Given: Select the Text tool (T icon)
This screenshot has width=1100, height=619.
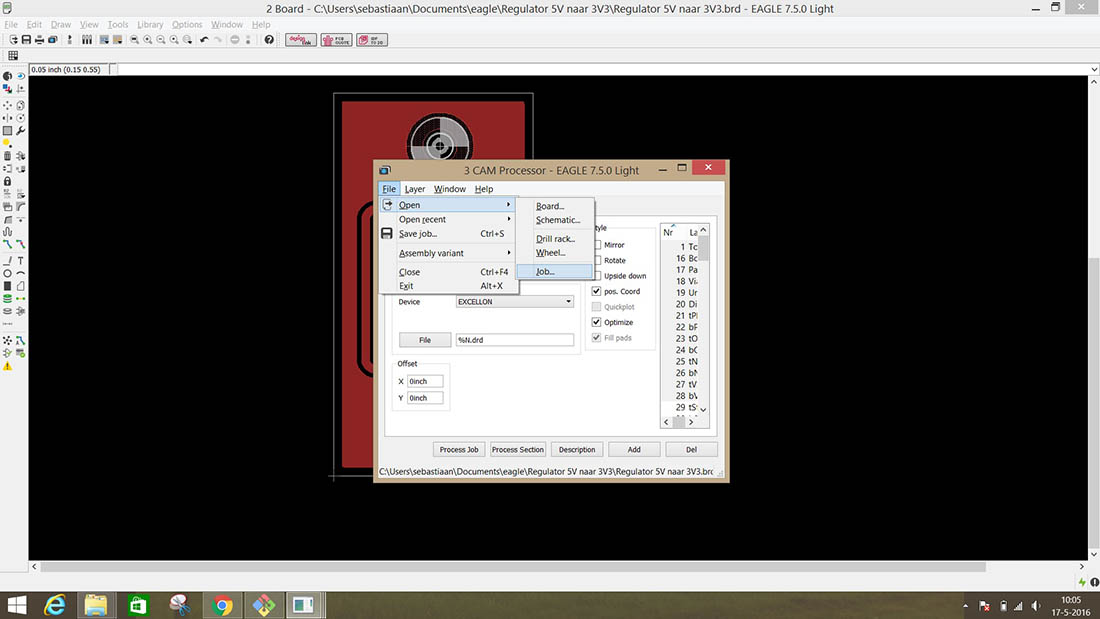Looking at the screenshot, I should (x=21, y=260).
